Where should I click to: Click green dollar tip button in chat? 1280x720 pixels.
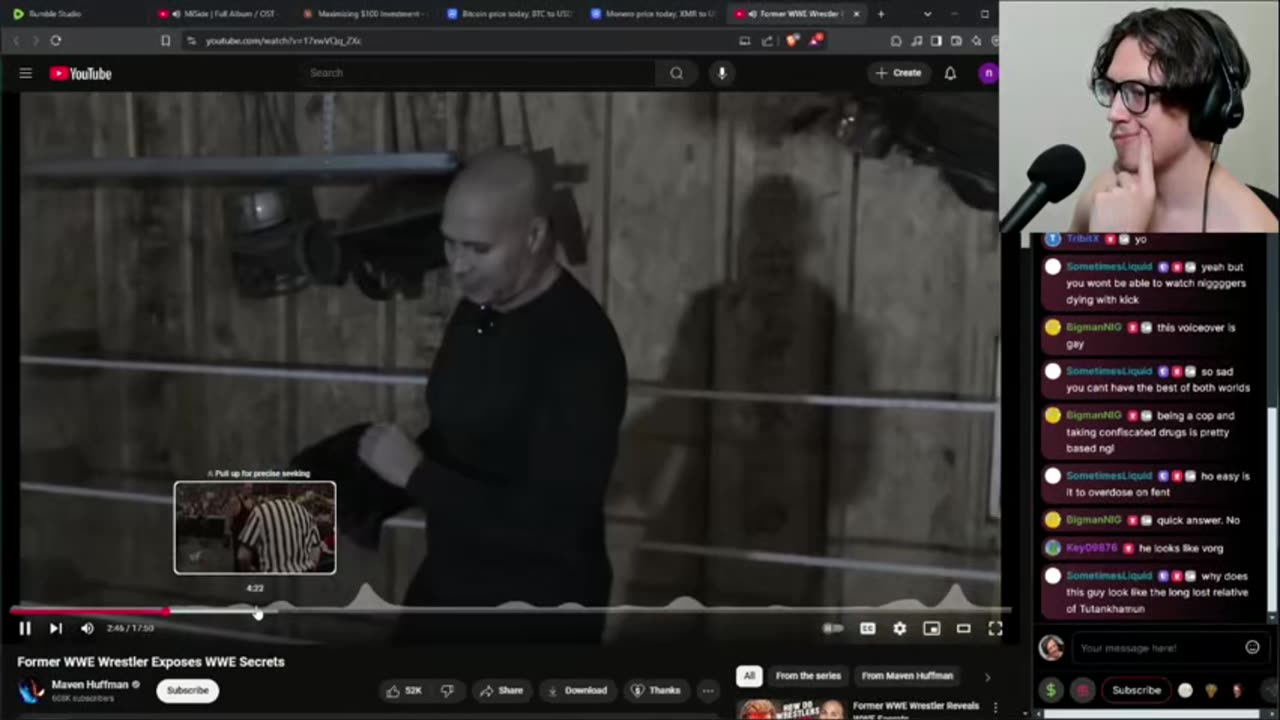click(1051, 690)
